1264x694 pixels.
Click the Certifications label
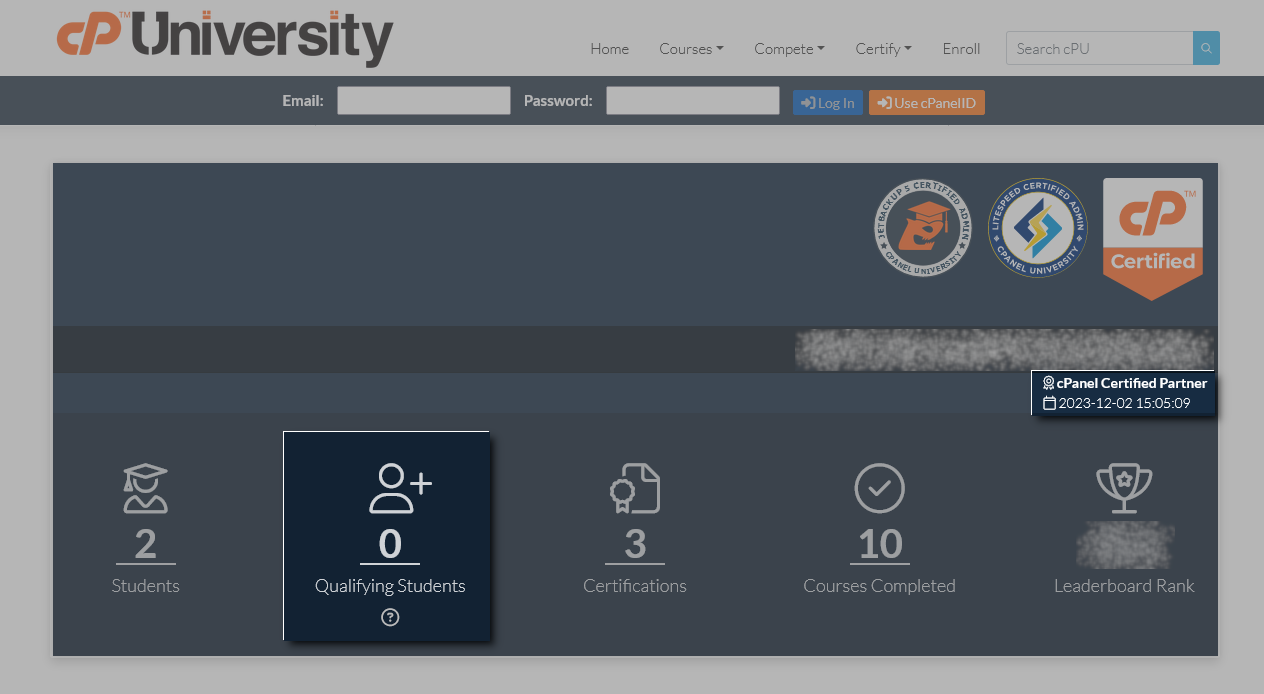[x=635, y=586]
